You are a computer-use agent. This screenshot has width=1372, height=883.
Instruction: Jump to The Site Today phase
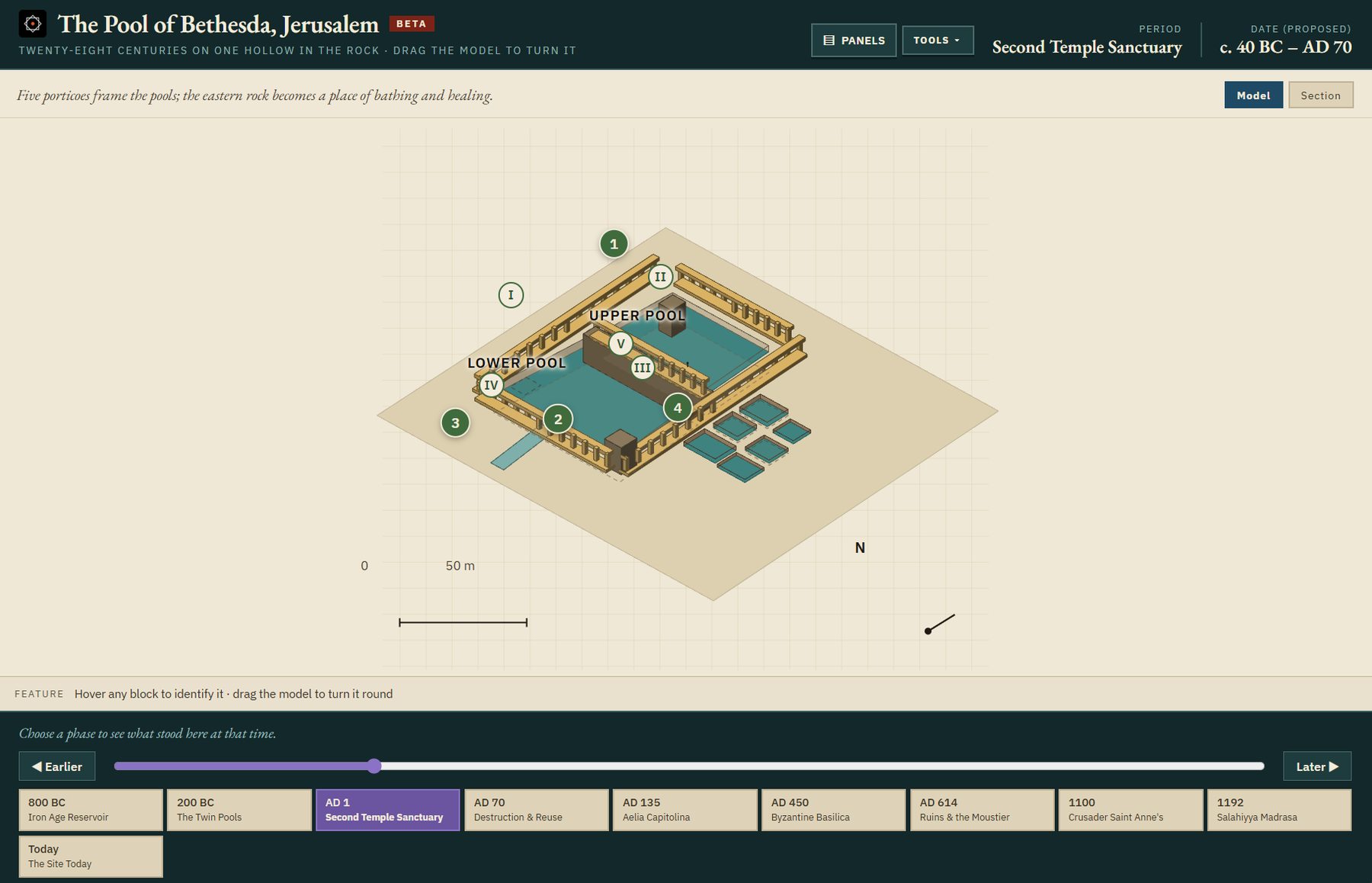pyautogui.click(x=91, y=856)
